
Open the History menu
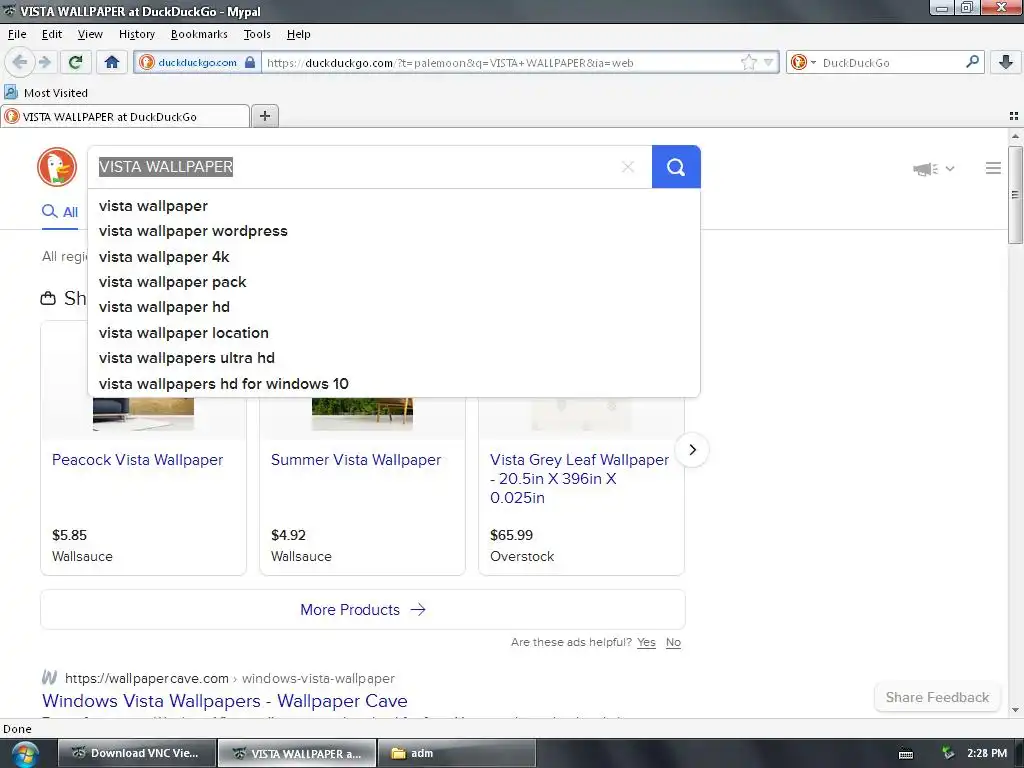point(136,34)
